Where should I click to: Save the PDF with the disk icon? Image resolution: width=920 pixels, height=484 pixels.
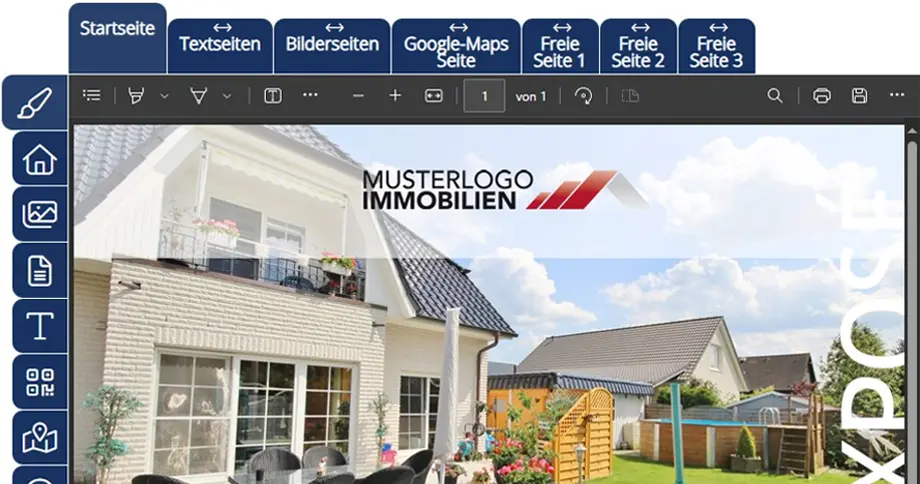[x=859, y=96]
